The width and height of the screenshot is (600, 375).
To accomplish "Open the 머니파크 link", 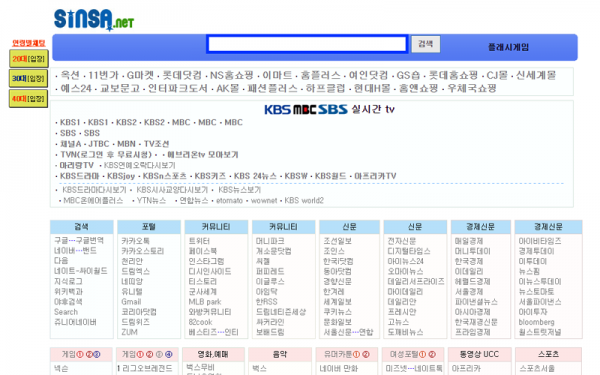I will [x=270, y=241].
